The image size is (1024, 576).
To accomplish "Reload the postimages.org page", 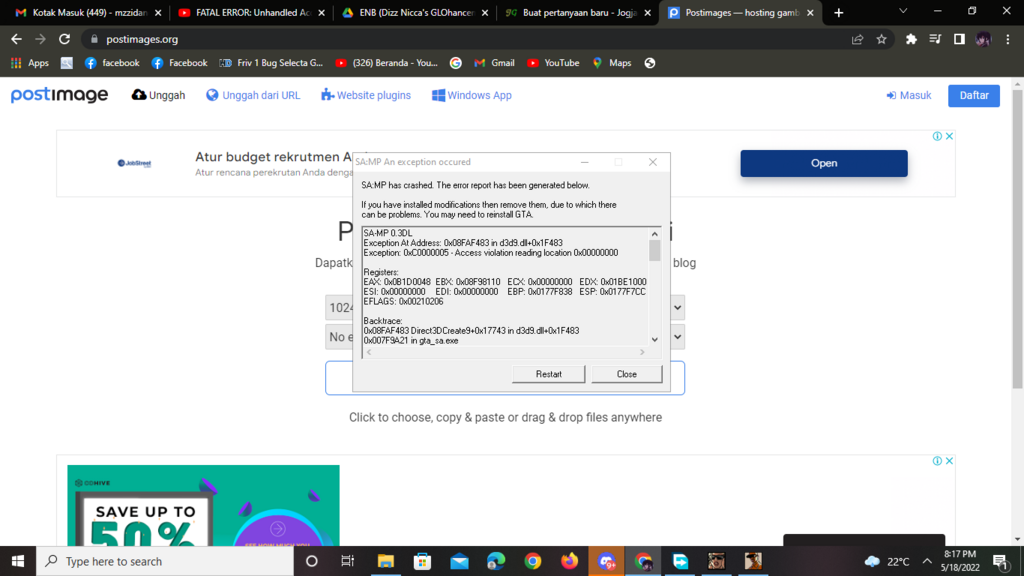I will 64,39.
